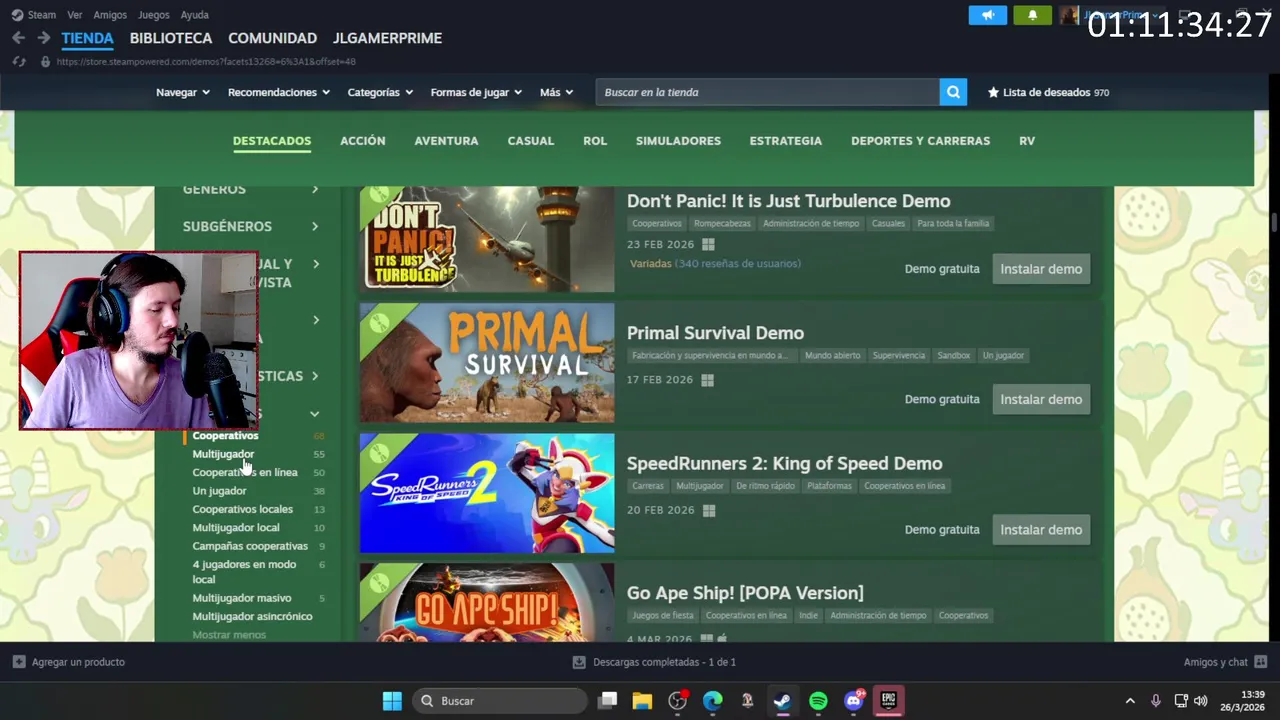Screen dimensions: 1280x720
Task: Open the Ayuda menu
Action: (195, 15)
